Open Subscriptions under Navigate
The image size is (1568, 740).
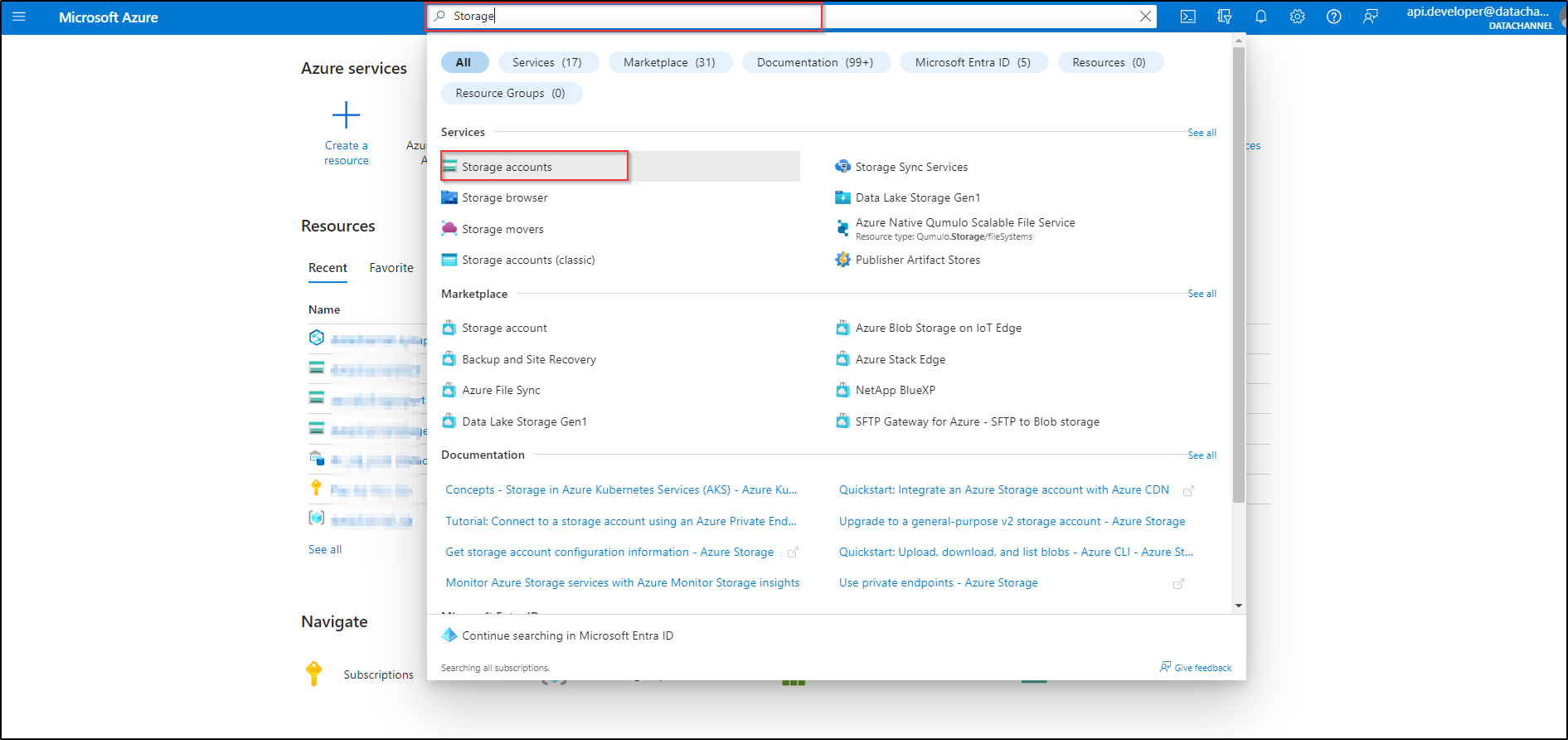coord(378,674)
